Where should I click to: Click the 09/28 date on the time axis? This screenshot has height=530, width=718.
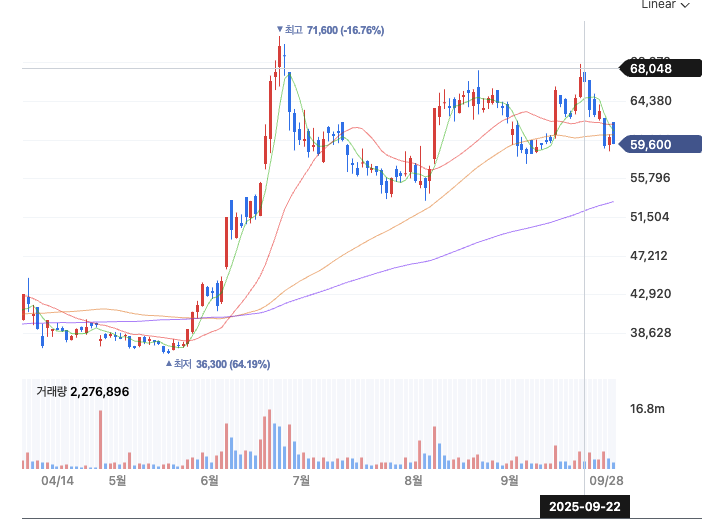(x=604, y=481)
